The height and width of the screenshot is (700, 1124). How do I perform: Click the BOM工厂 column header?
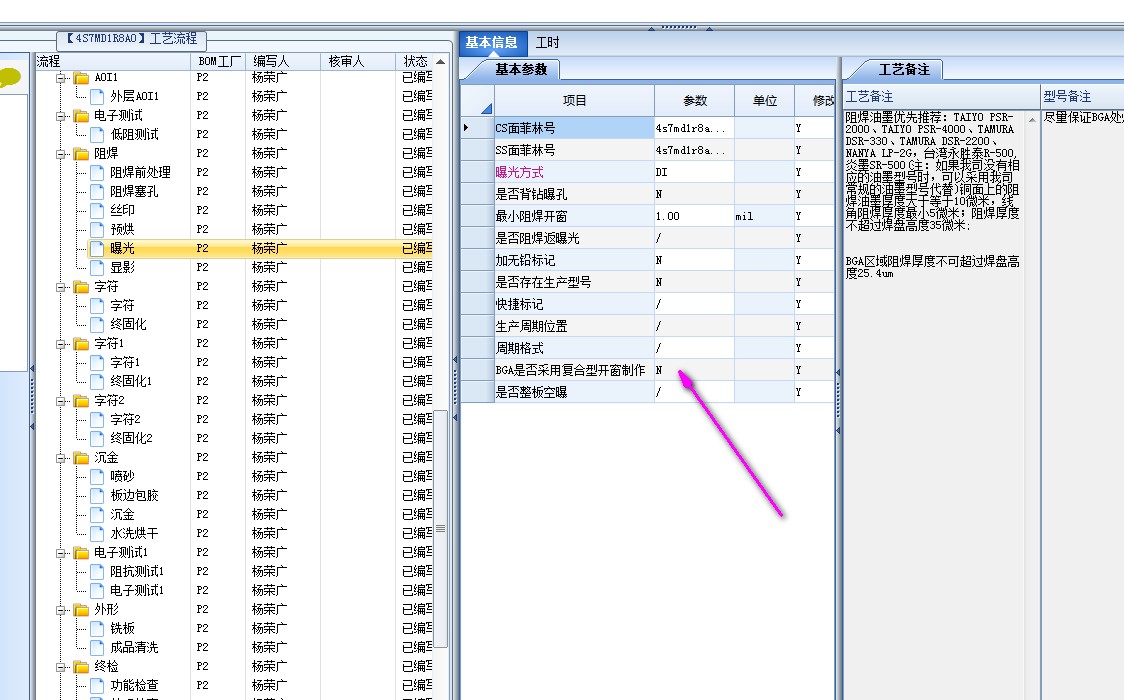click(x=219, y=62)
